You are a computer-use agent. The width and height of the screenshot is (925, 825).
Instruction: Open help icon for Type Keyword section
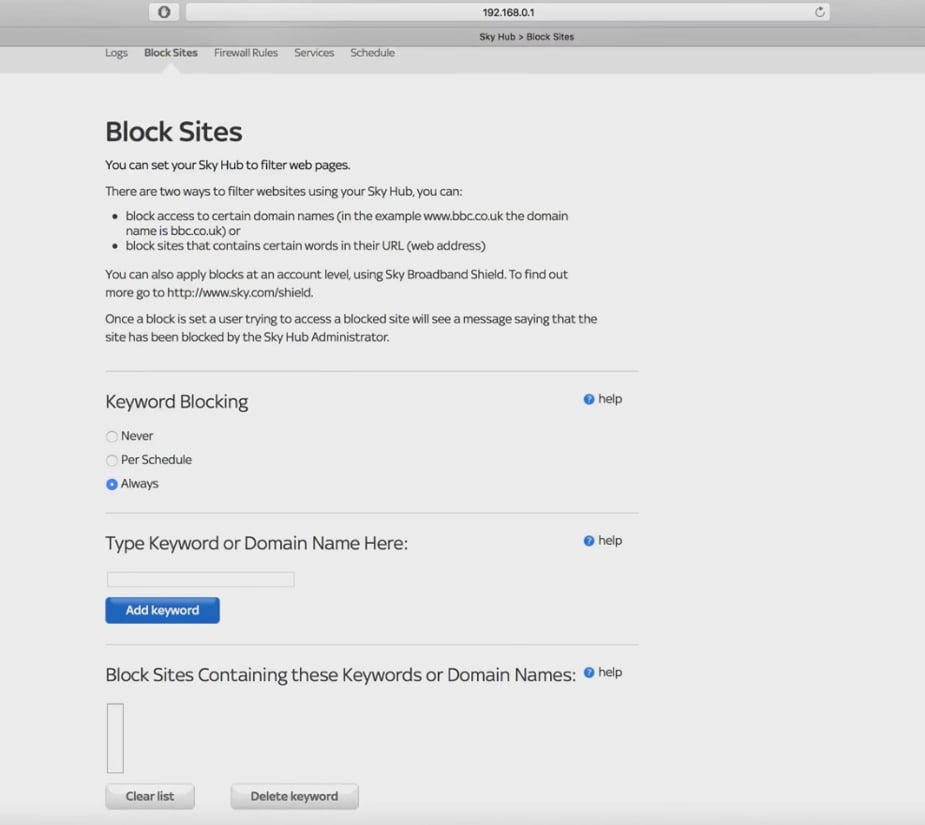589,541
